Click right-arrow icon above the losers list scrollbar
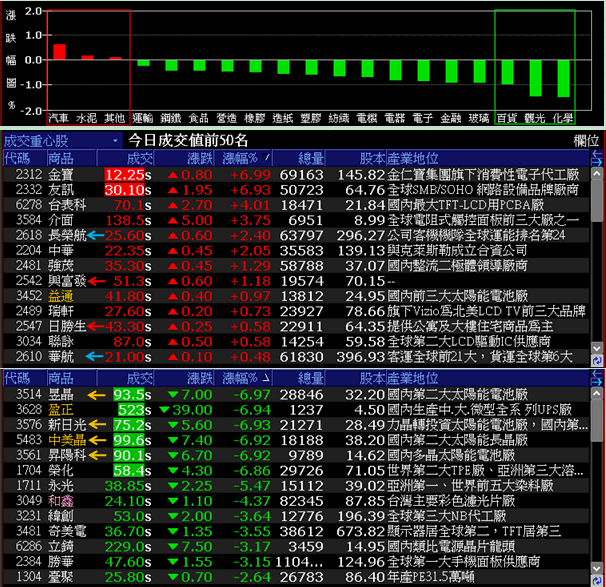This screenshot has width=606, height=587. tap(597, 381)
